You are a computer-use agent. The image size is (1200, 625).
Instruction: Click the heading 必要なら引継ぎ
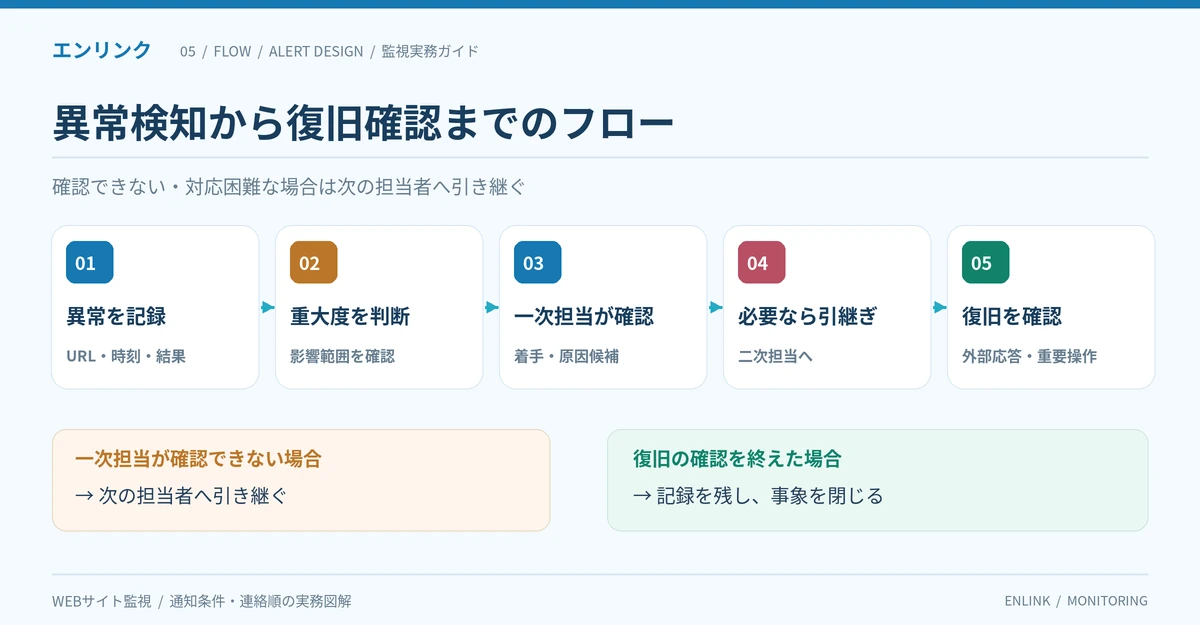pyautogui.click(x=808, y=317)
